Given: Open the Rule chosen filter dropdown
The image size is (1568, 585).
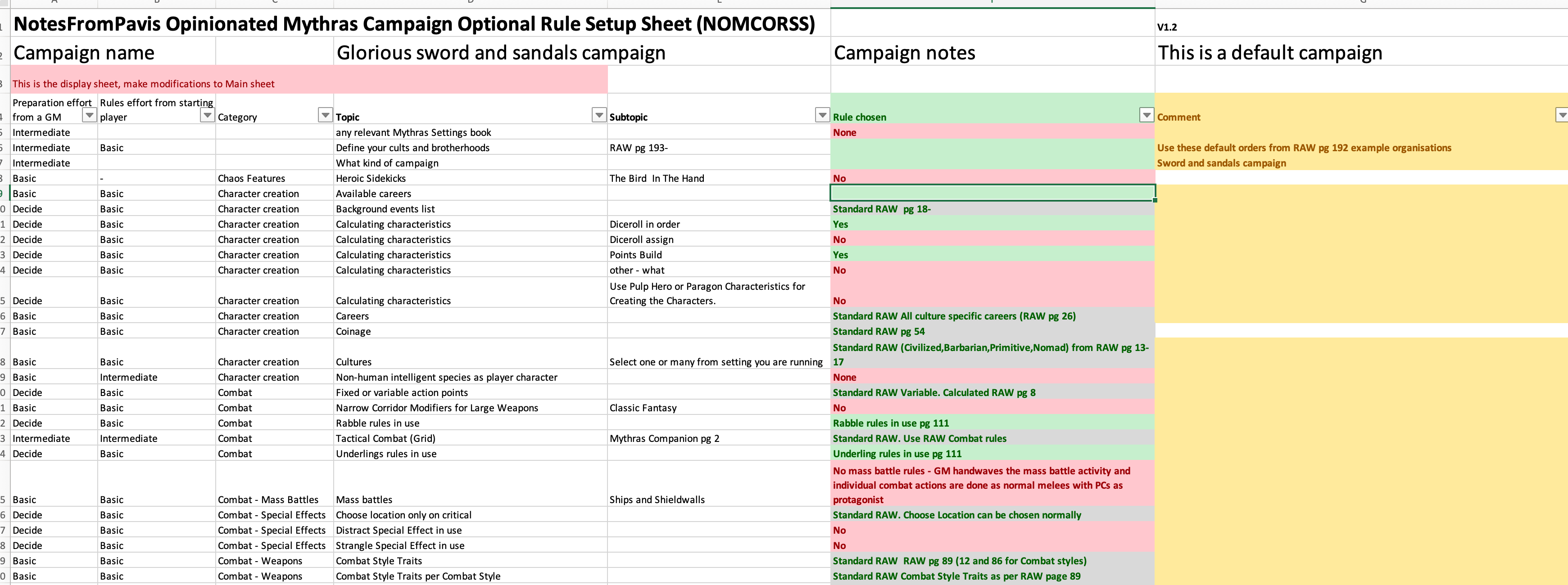Looking at the screenshot, I should tap(1147, 115).
